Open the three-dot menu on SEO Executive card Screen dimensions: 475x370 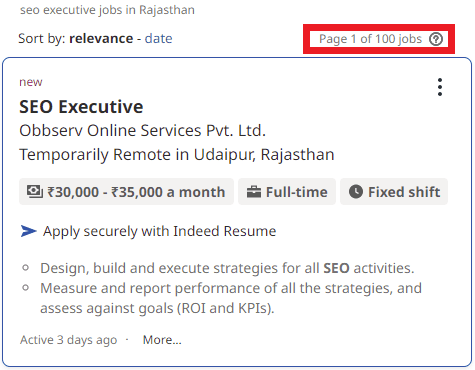[x=440, y=87]
